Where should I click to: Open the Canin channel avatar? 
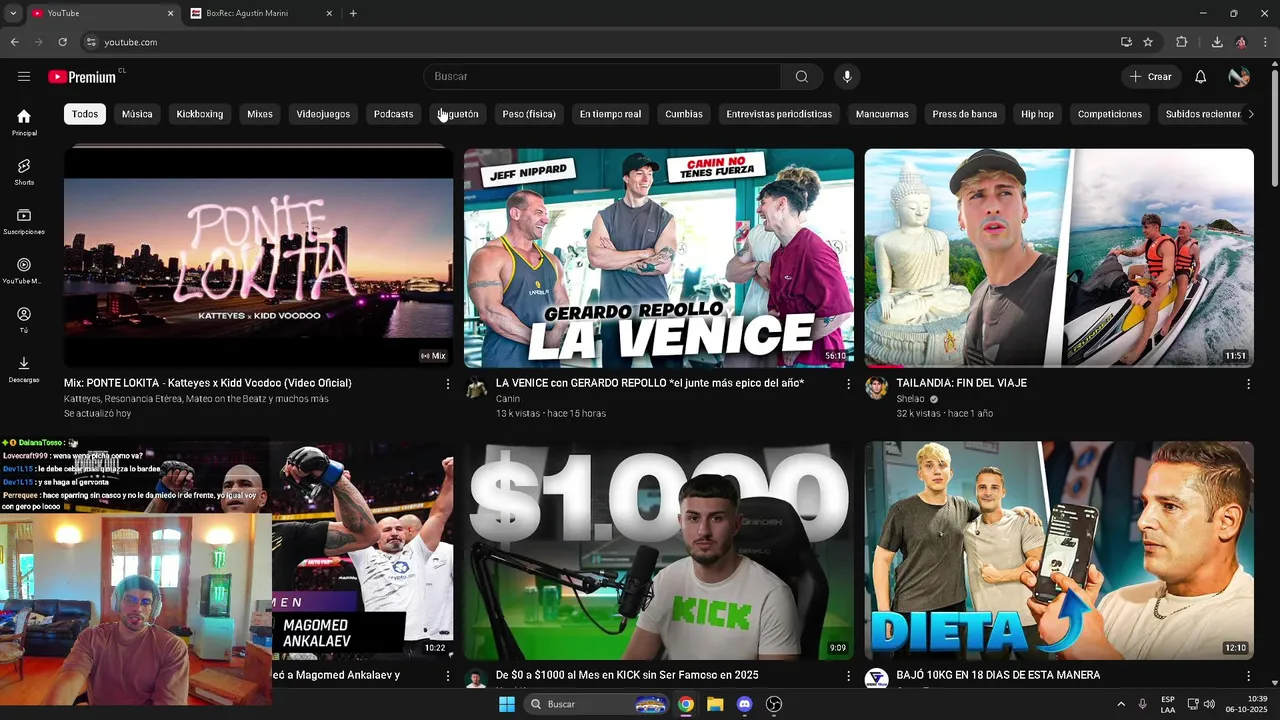tap(477, 388)
